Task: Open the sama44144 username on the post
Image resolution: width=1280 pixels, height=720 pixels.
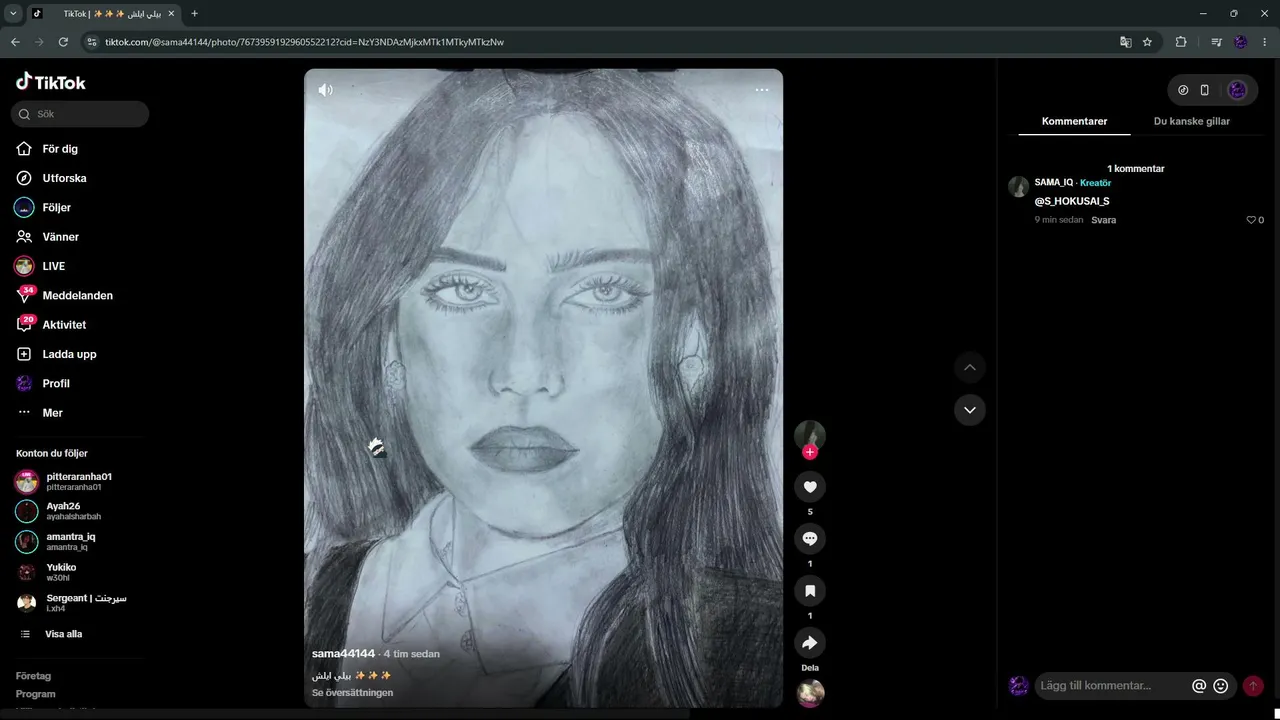Action: coord(343,654)
